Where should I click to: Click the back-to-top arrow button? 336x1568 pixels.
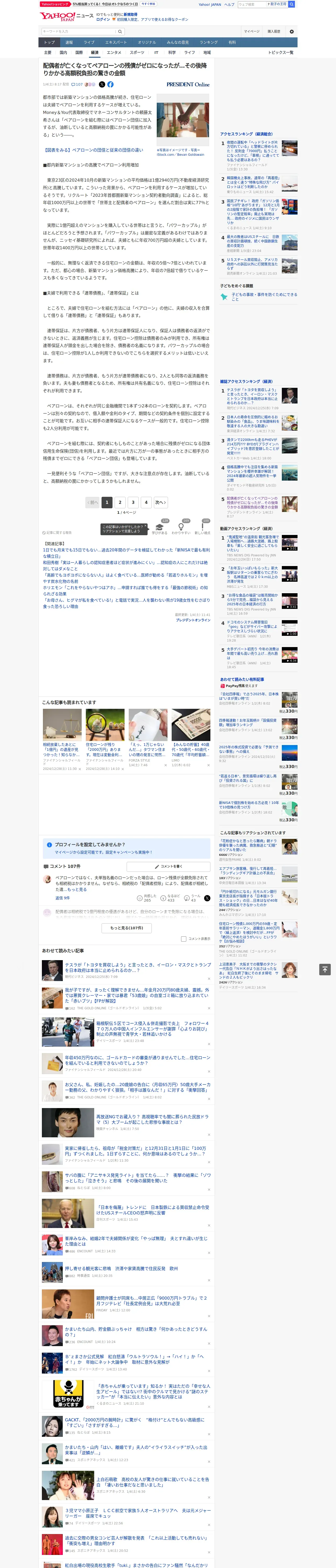[325, 969]
